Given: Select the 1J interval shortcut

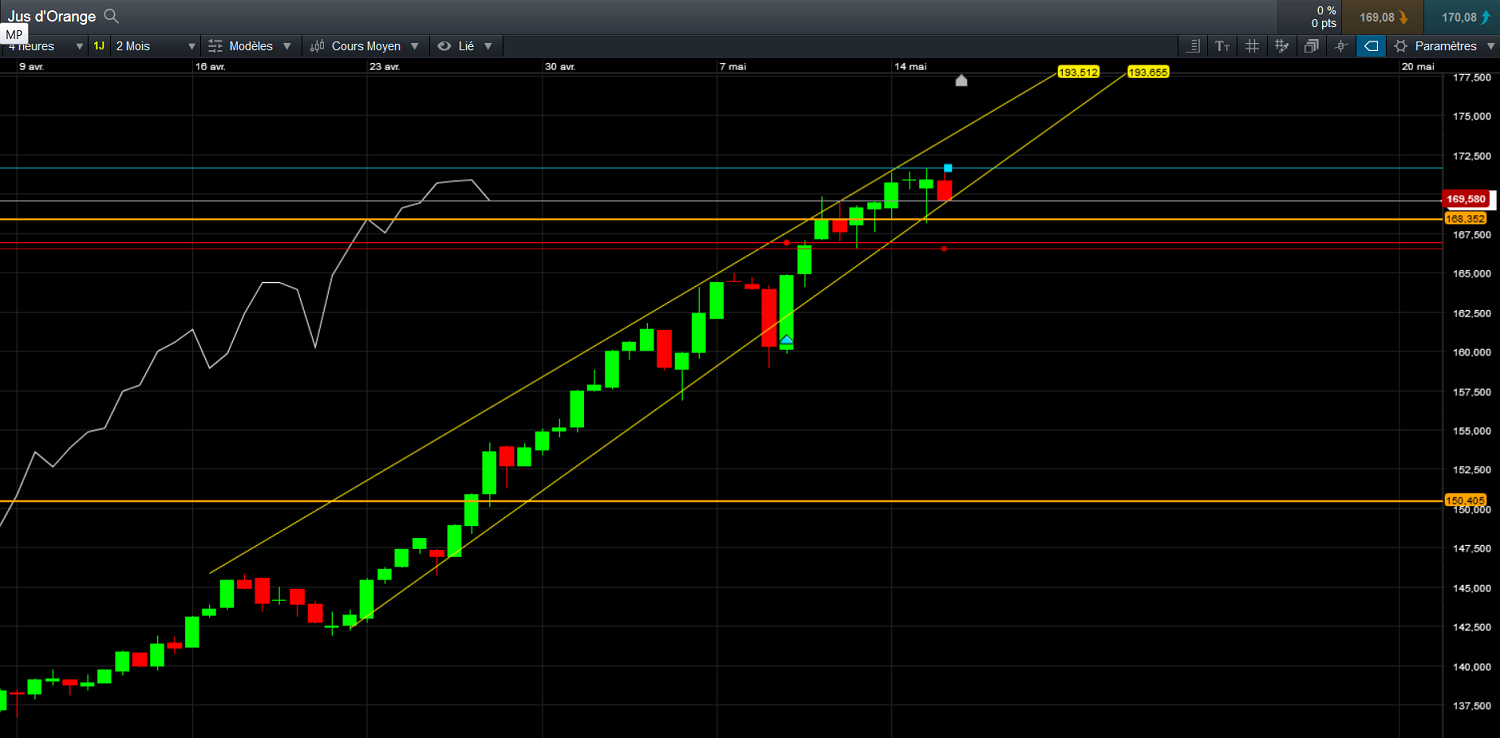Looking at the screenshot, I should click(x=99, y=46).
